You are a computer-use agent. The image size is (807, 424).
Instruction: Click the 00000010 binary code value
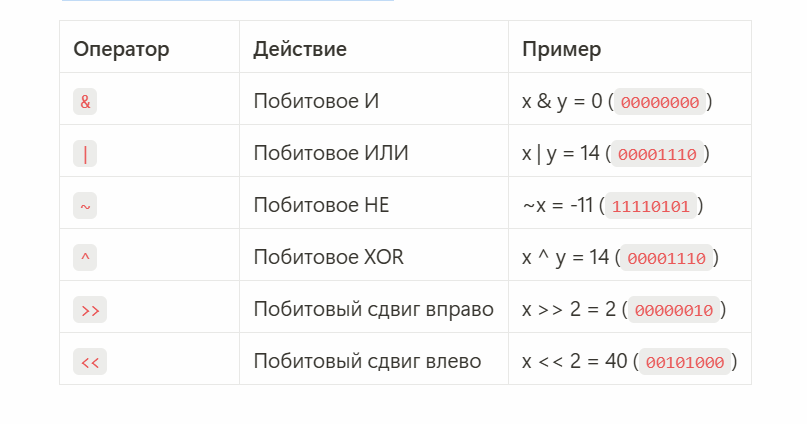[674, 310]
